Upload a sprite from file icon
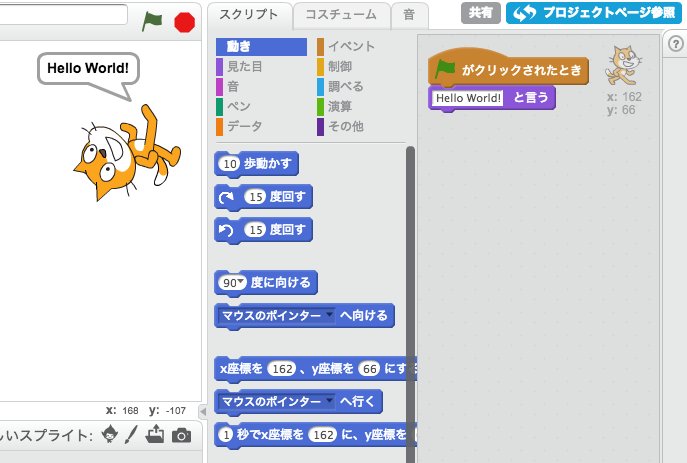The width and height of the screenshot is (687, 463). 155,434
